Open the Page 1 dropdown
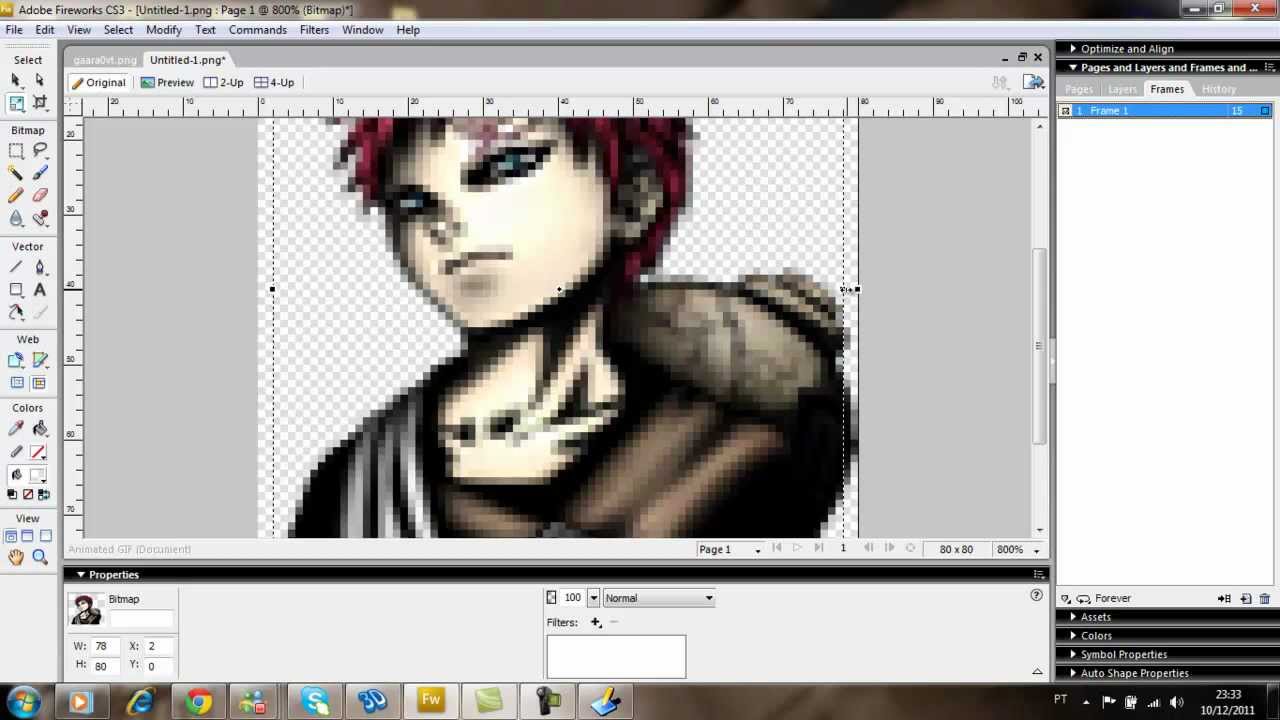Viewport: 1280px width, 720px height. 729,549
